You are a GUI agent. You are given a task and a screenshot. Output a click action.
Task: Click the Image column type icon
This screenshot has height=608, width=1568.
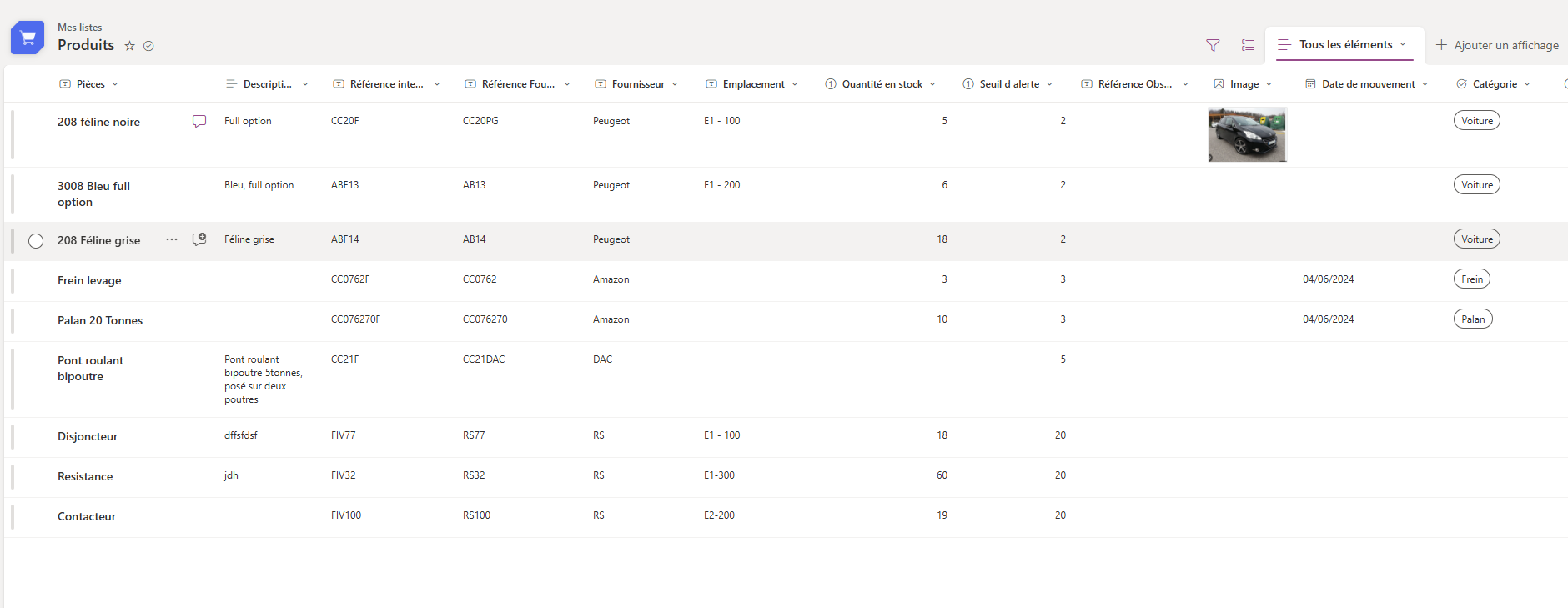tap(1219, 84)
